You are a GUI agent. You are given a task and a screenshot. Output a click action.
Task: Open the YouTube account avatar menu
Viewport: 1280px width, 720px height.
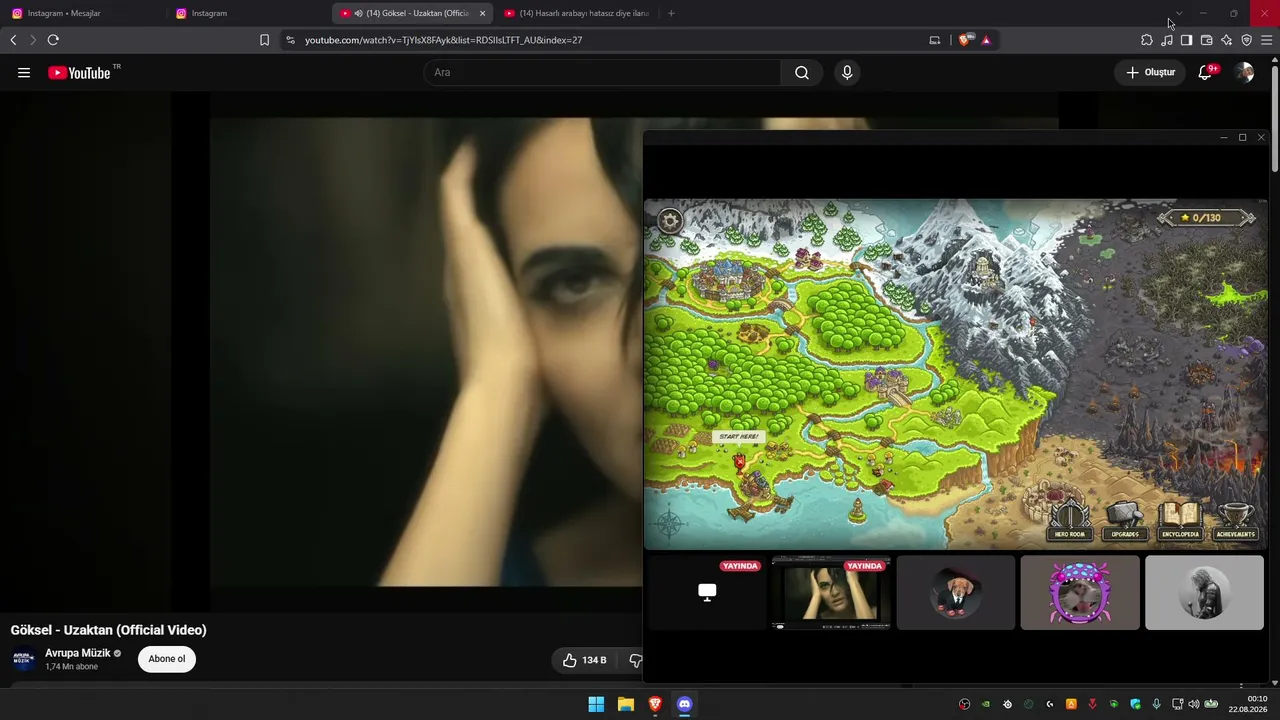(x=1244, y=72)
